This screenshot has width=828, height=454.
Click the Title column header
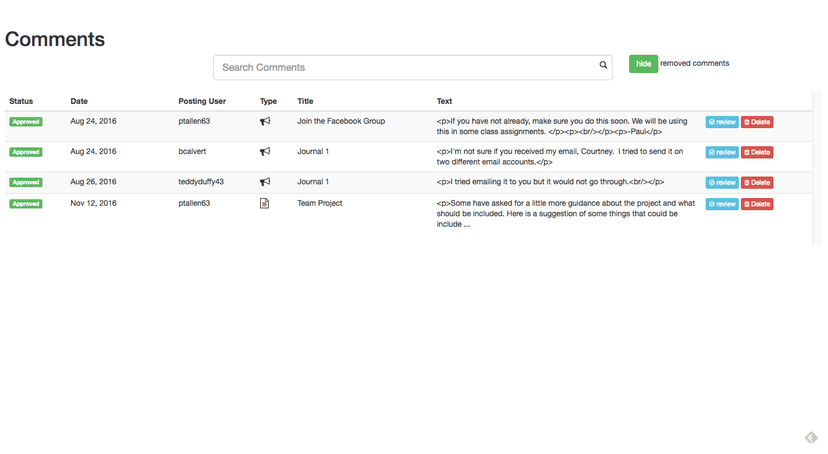click(x=305, y=101)
